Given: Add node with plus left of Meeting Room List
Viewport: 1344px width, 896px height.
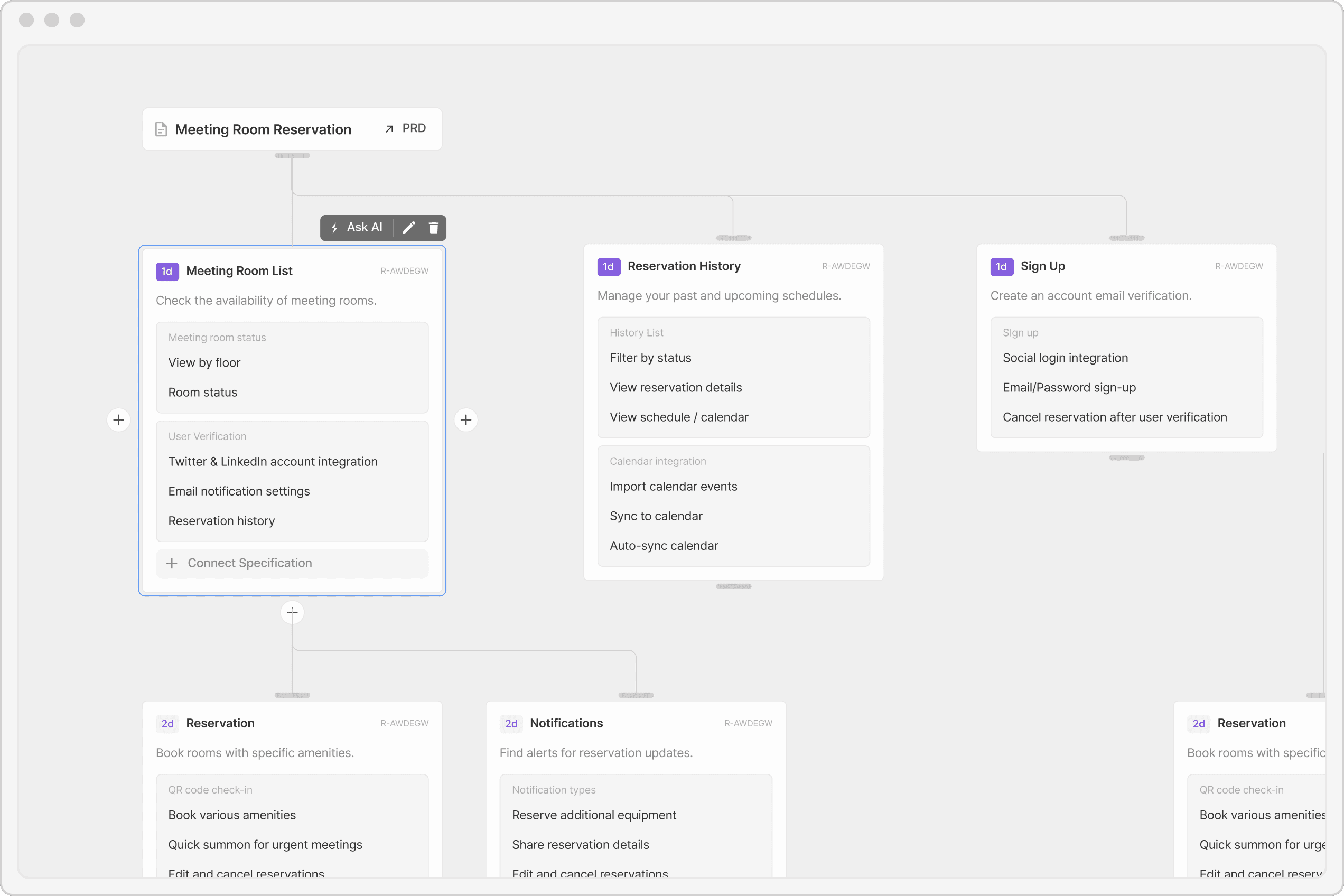Looking at the screenshot, I should click(x=118, y=420).
